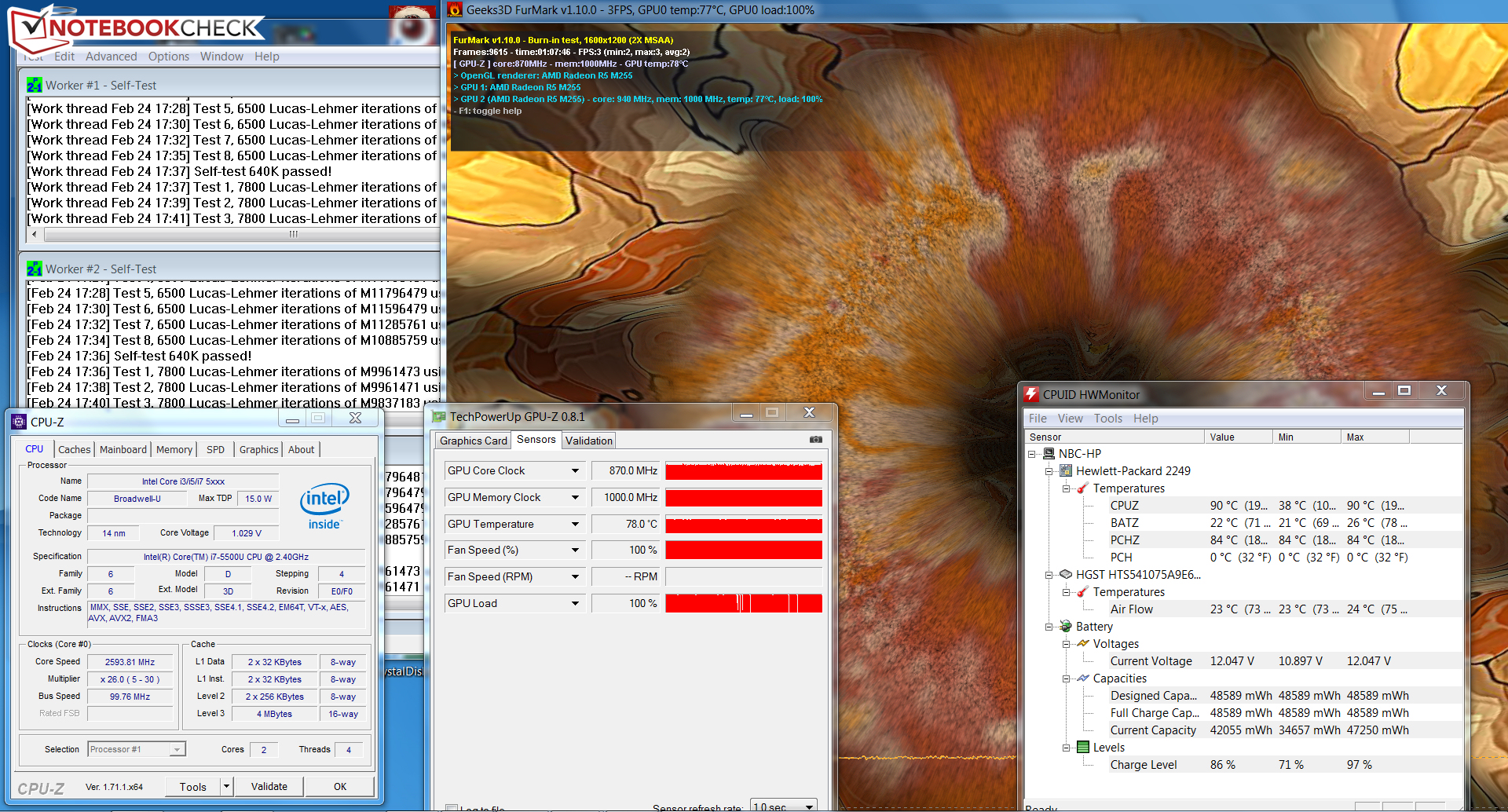Viewport: 1508px width, 812px height.
Task: Collapse the NBC-HP root node
Action: 1032,454
